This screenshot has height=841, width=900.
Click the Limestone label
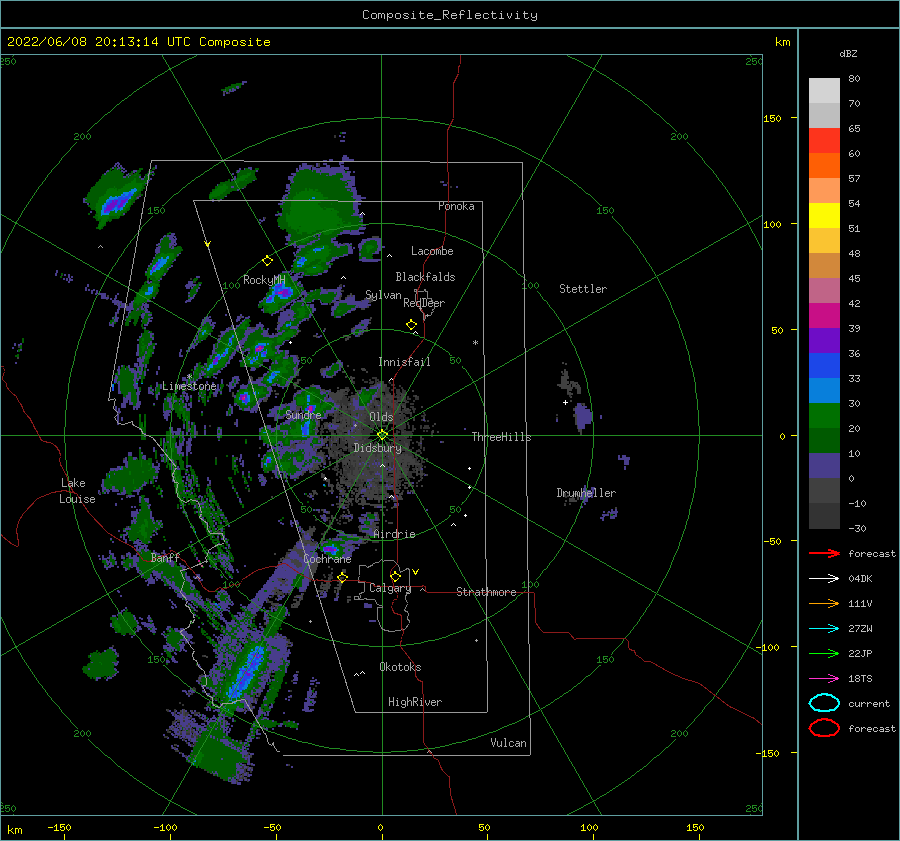pos(189,386)
